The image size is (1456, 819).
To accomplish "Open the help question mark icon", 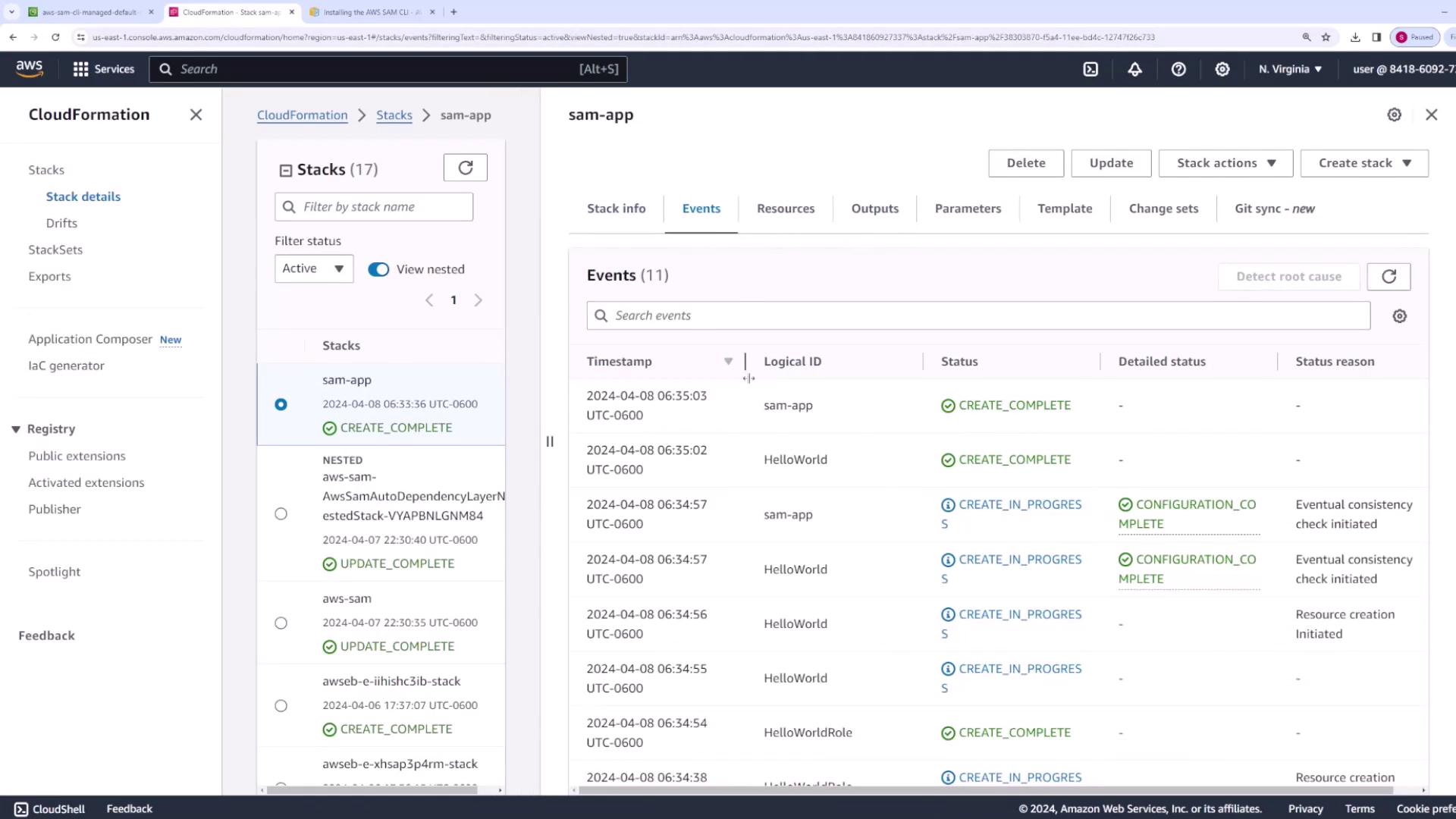I will (1178, 69).
